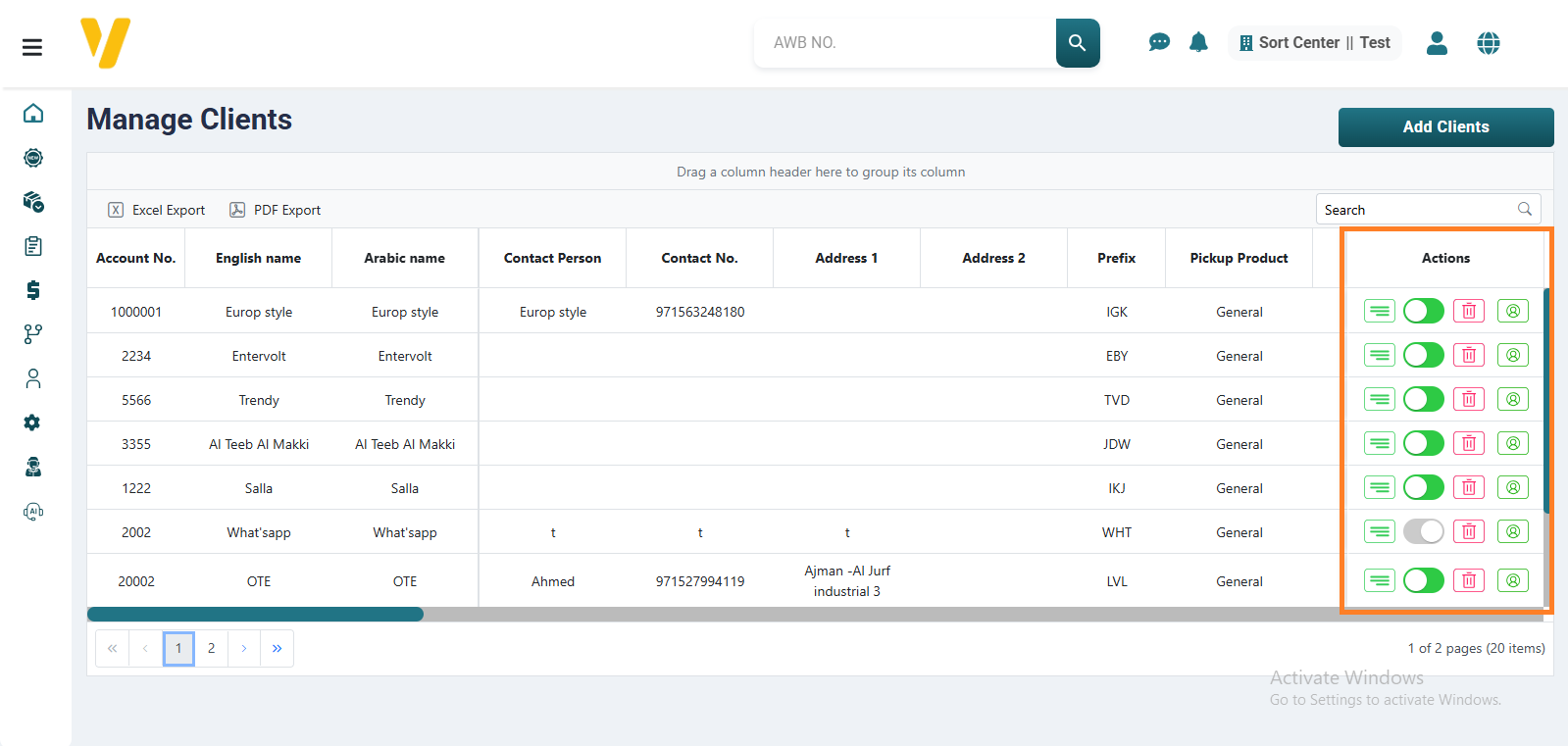
Task: Sort by Account No. column header
Action: pos(135,258)
